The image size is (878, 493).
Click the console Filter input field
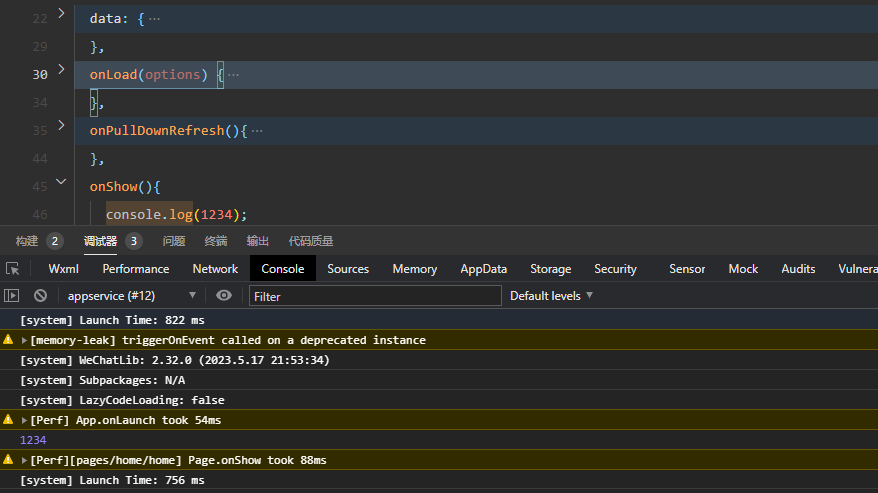375,296
